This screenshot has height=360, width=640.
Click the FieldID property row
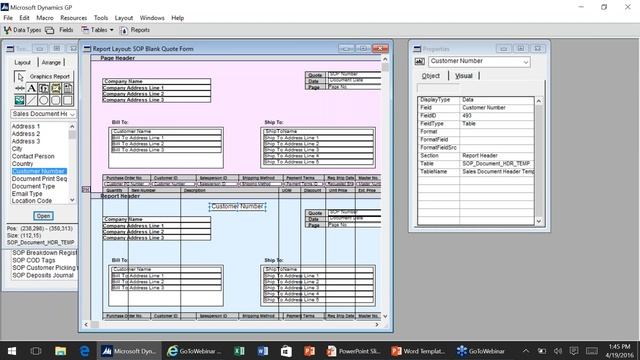[x=476, y=116]
